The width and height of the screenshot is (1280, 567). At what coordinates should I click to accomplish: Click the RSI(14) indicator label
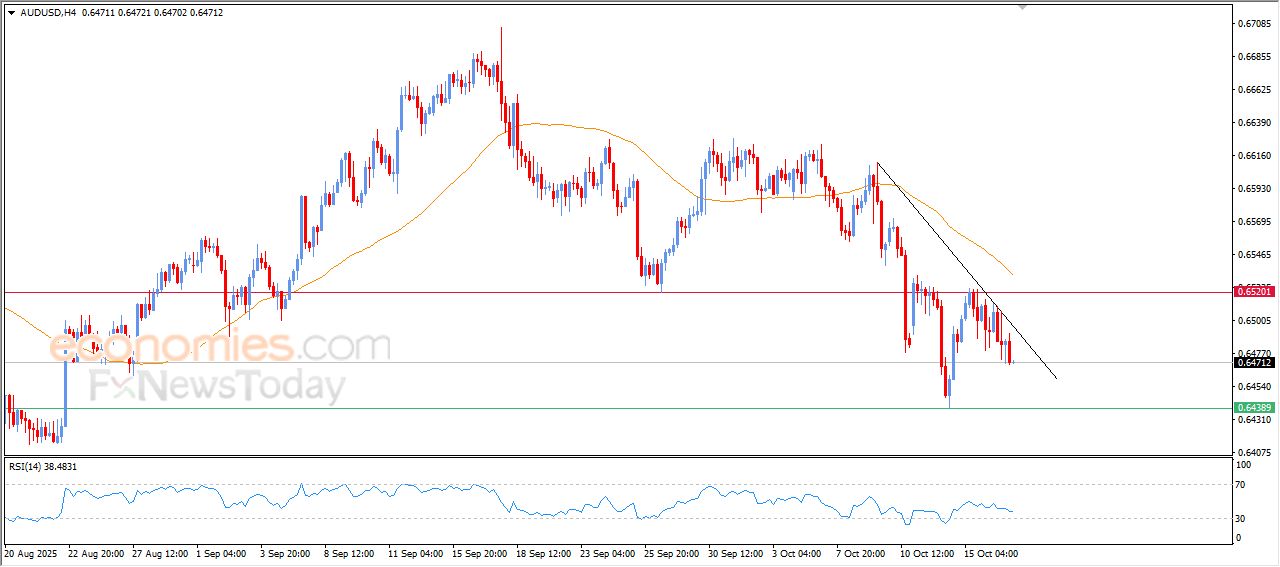click(43, 466)
